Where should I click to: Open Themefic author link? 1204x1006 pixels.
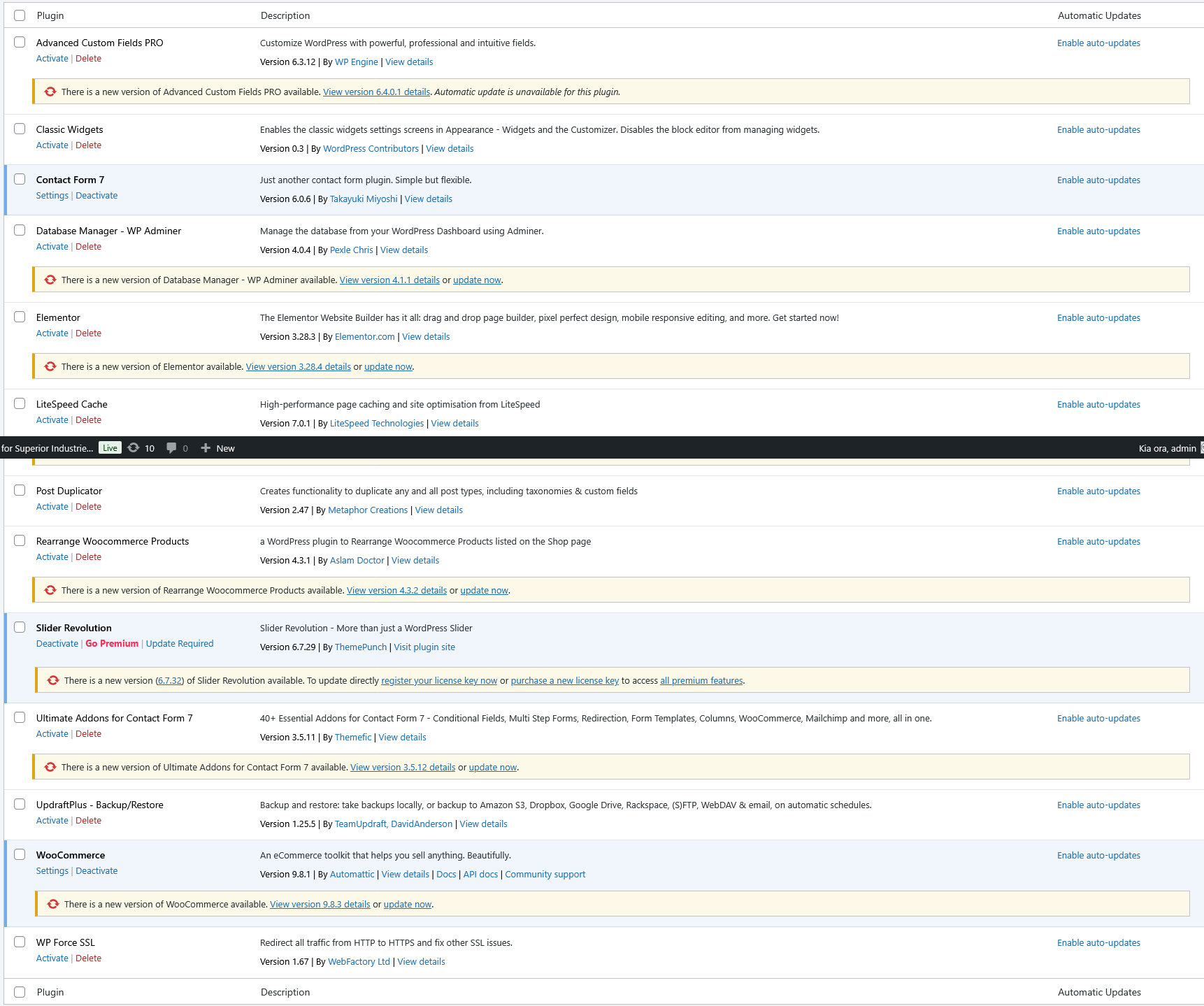click(353, 737)
